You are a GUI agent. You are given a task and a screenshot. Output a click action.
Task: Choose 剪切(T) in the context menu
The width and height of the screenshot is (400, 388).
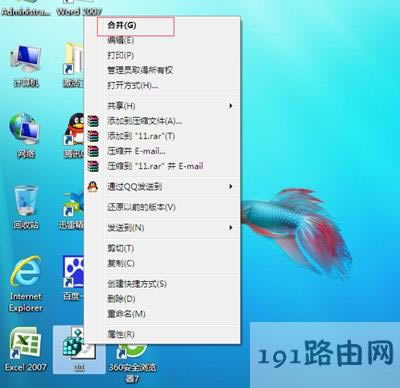[x=162, y=248]
